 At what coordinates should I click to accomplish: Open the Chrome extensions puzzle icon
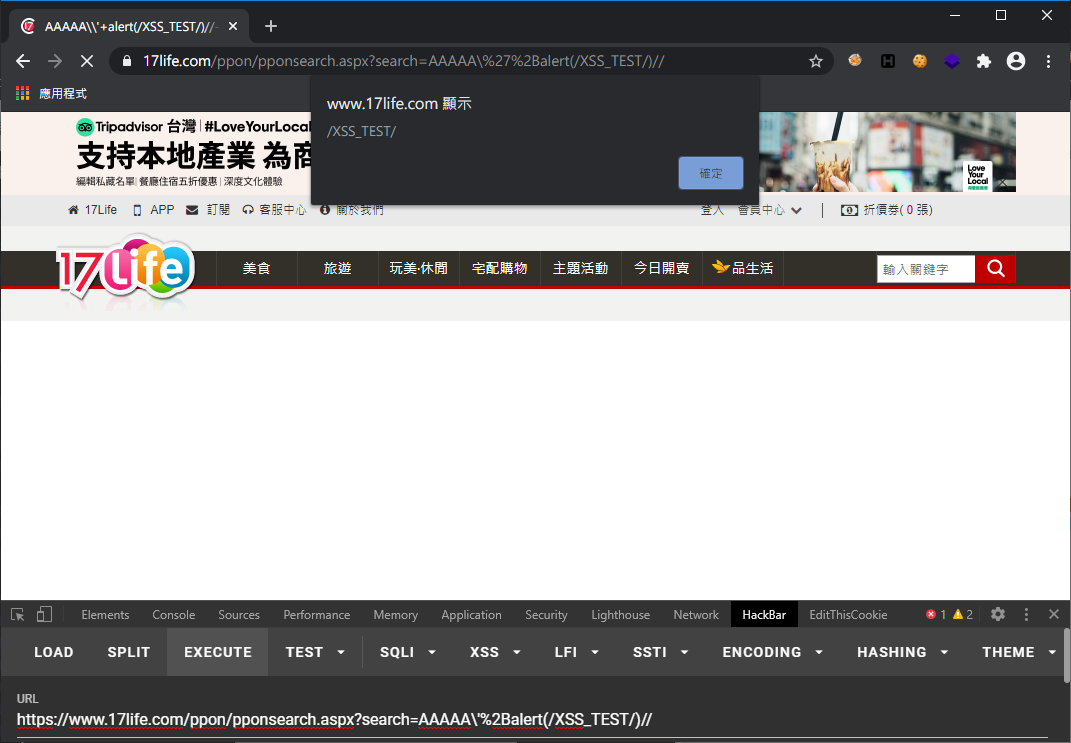pyautogui.click(x=984, y=61)
